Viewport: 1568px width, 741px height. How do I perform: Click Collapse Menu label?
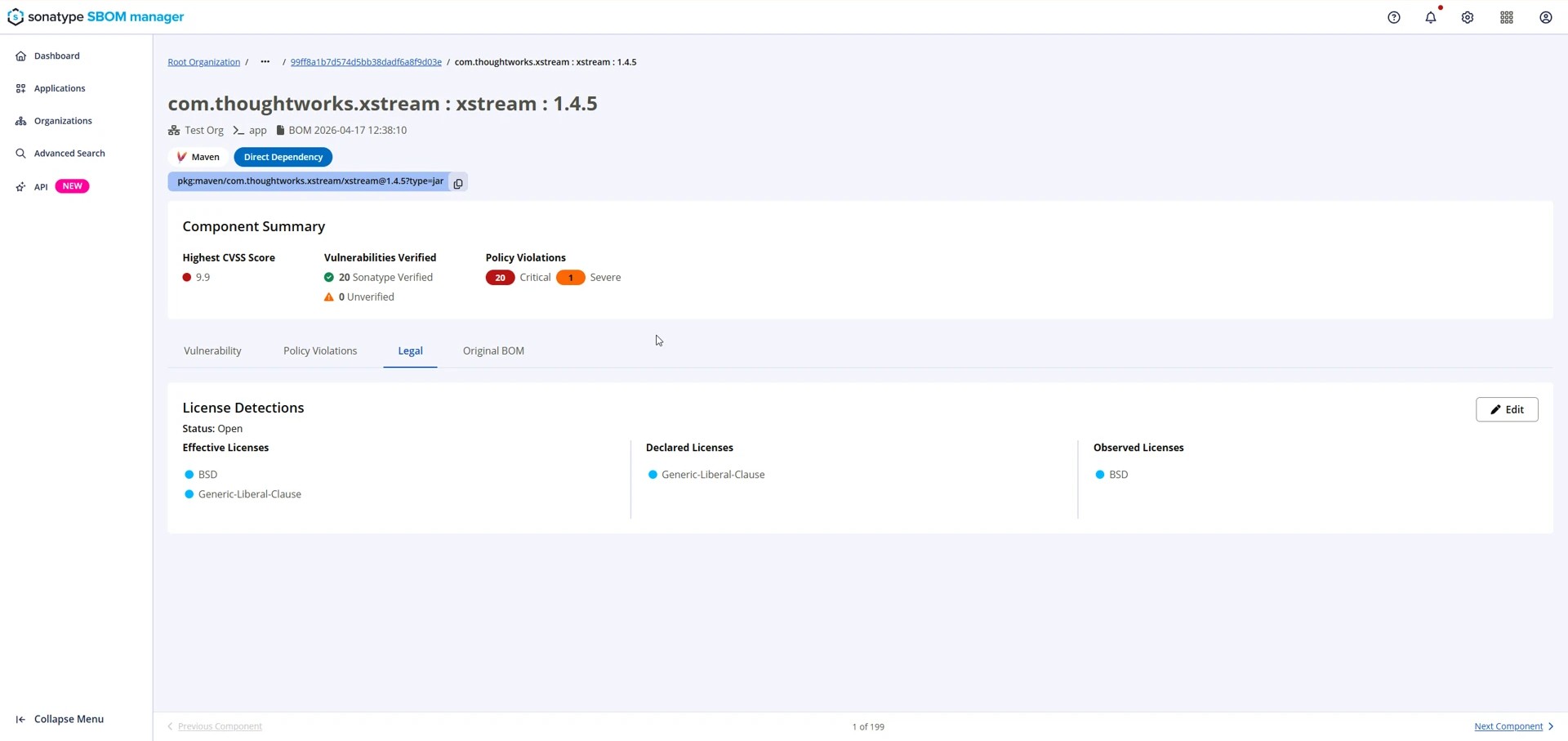(x=69, y=719)
